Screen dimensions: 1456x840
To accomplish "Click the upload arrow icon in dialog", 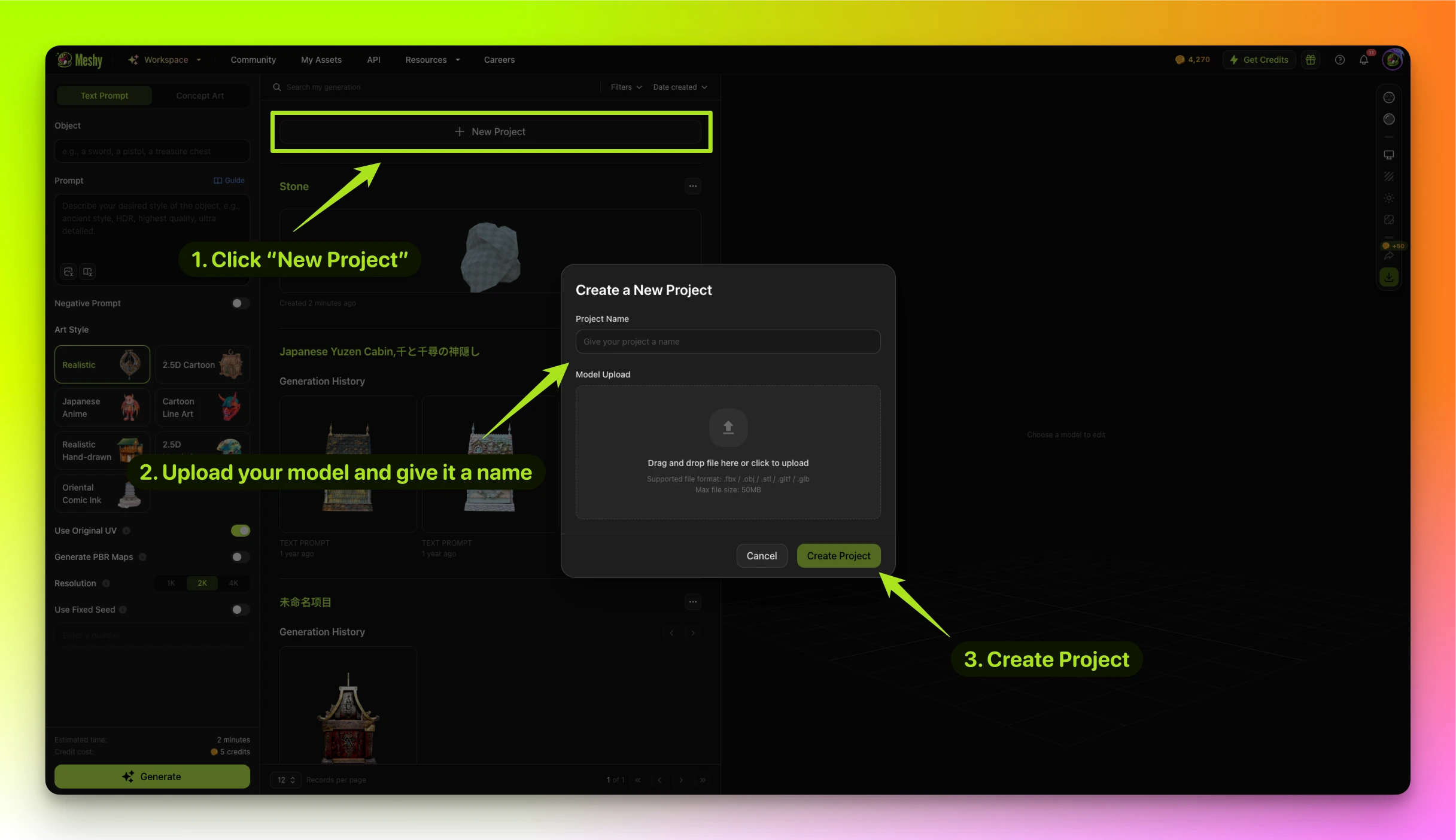I will pos(728,427).
